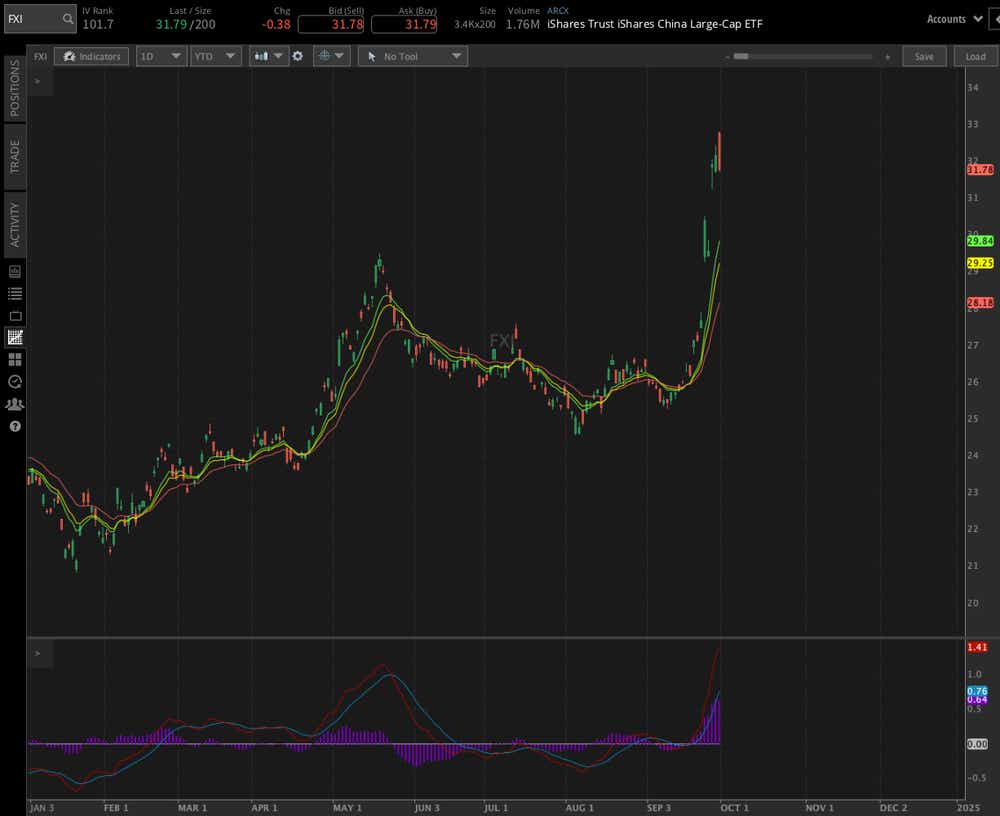This screenshot has height=816, width=1000.
Task: Open the YTD time range dropdown
Action: pos(214,57)
